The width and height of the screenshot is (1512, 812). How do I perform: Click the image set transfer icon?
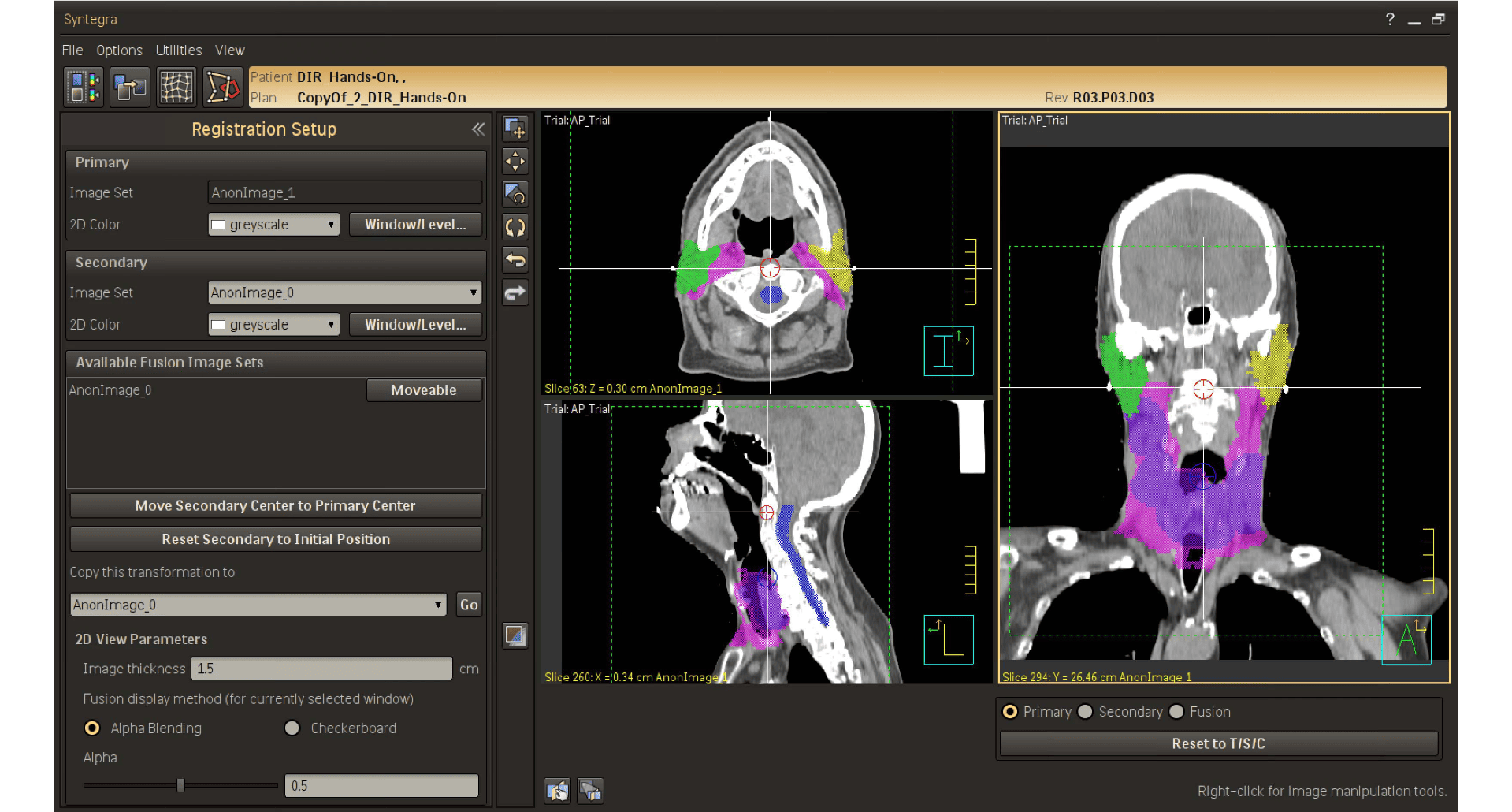pyautogui.click(x=130, y=87)
